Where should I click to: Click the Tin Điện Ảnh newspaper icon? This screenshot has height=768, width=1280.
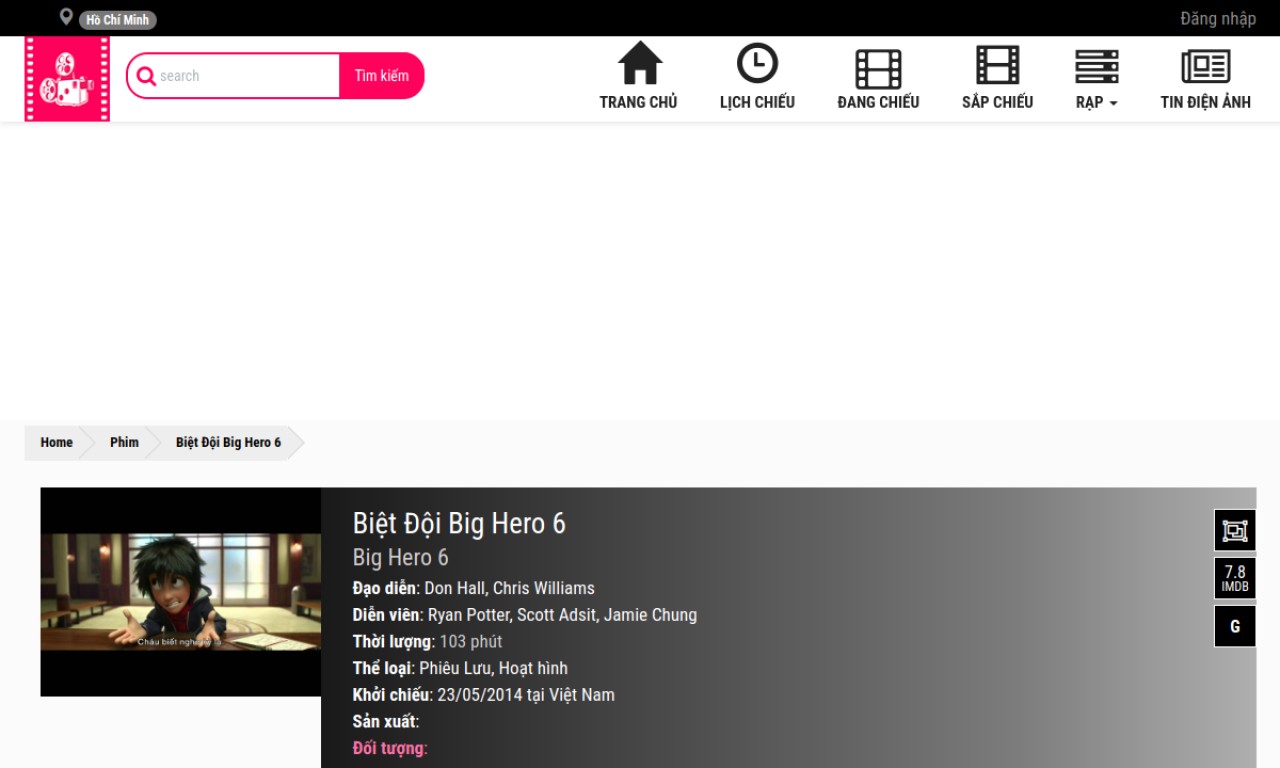1206,67
